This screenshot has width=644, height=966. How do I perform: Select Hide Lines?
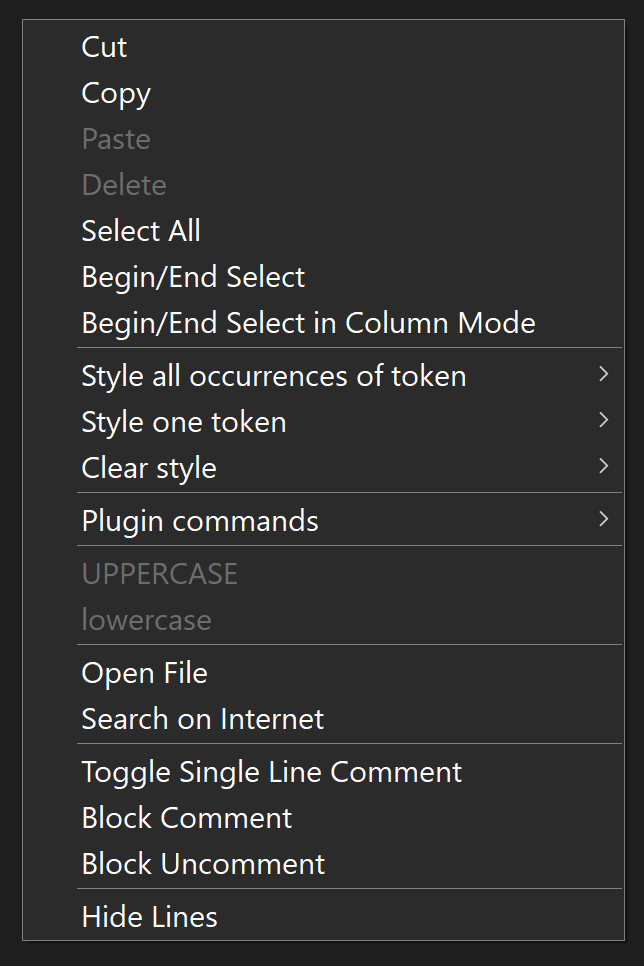point(149,917)
